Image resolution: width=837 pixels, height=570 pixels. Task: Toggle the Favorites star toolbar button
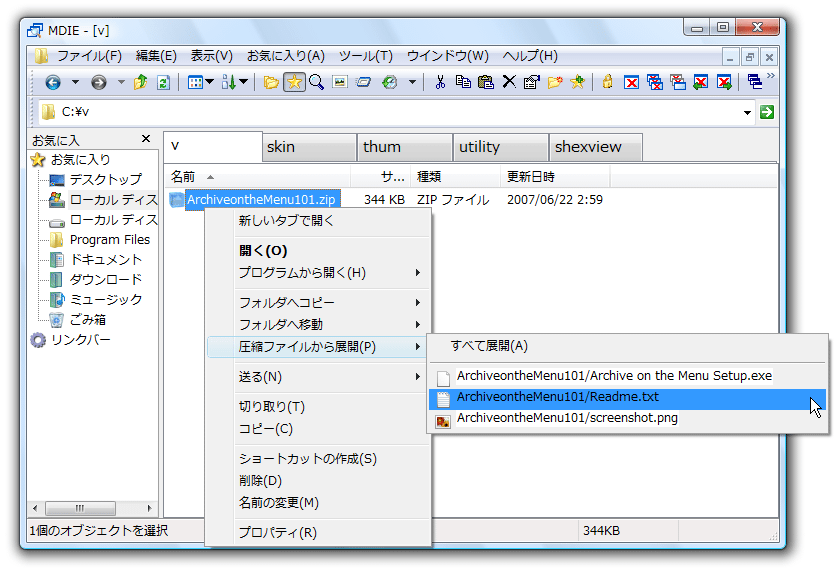pyautogui.click(x=294, y=82)
